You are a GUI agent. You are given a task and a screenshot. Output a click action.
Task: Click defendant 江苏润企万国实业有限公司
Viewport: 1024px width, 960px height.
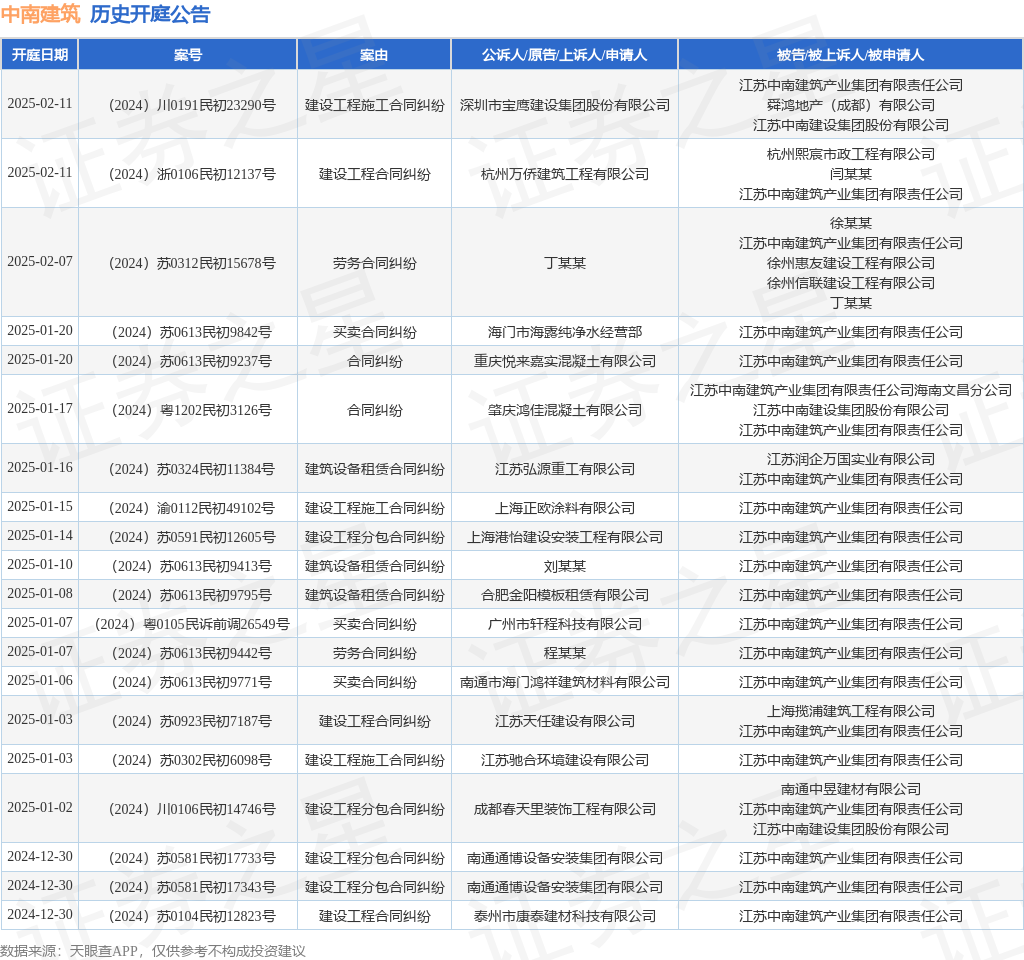(x=851, y=460)
